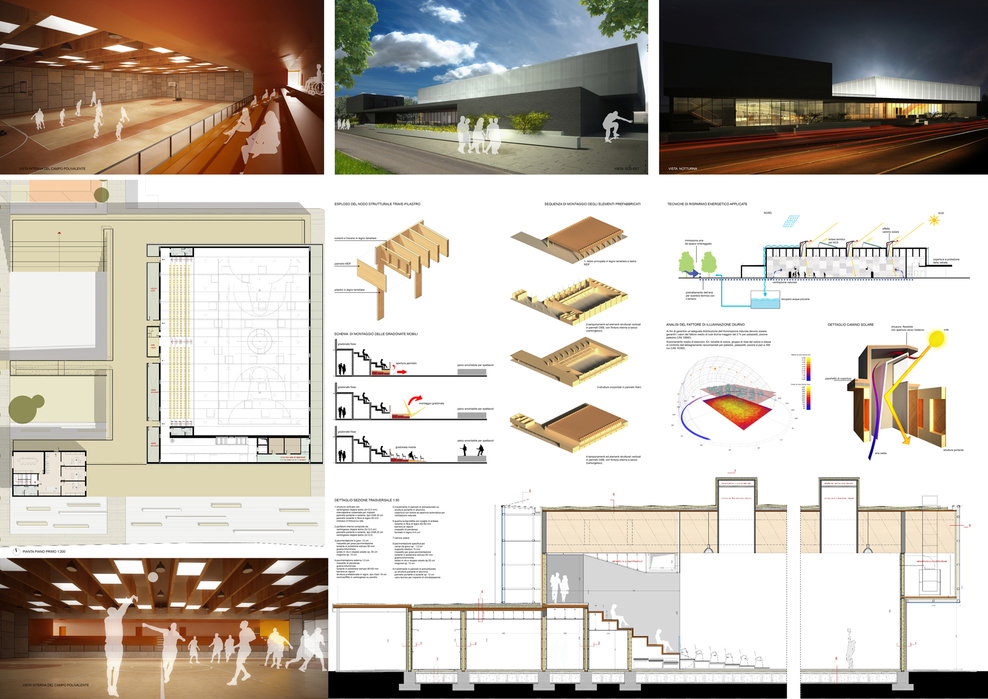Select second bleachers diagram with curved arrow

[414, 401]
